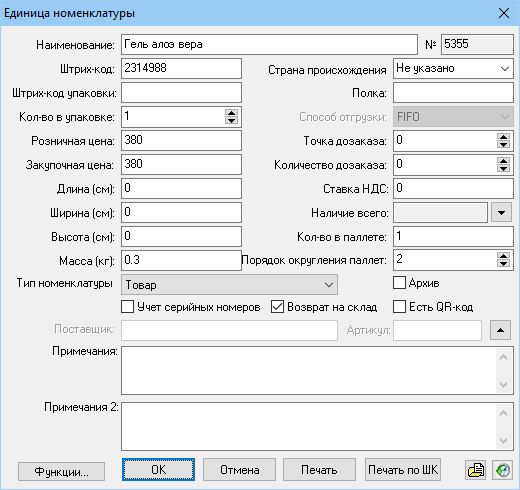Image resolution: width=520 pixels, height=490 pixels.
Task: Focus the empty Полка field
Action: pyautogui.click(x=453, y=93)
